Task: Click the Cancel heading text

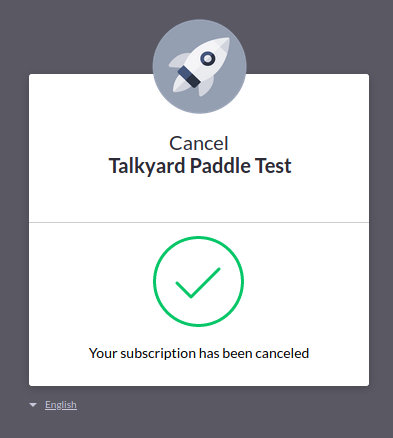Action: (x=199, y=143)
